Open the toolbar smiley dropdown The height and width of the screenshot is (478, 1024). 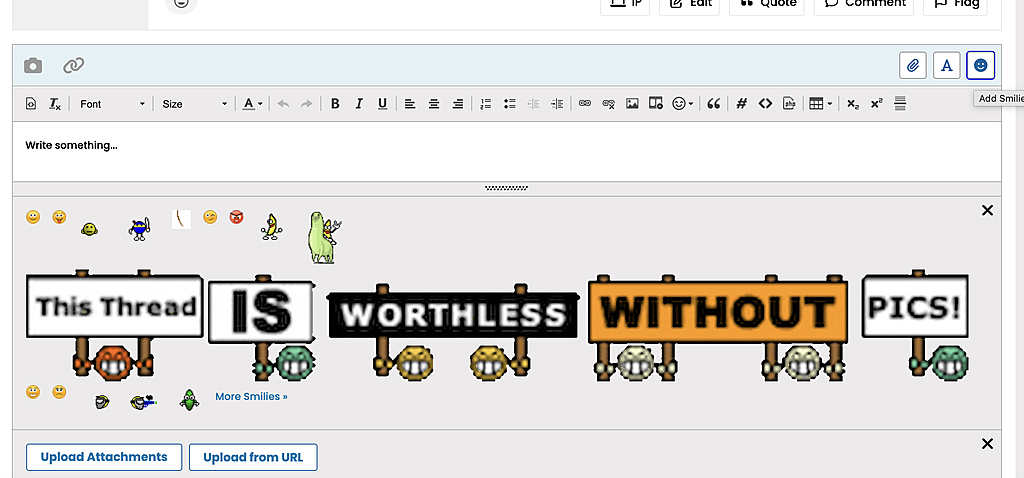tap(682, 104)
